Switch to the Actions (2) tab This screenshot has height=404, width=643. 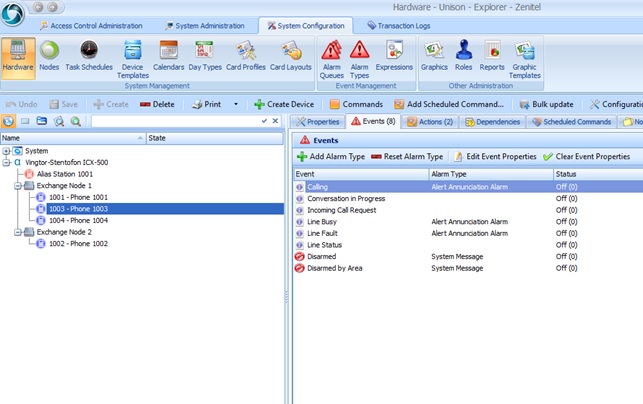[428, 122]
